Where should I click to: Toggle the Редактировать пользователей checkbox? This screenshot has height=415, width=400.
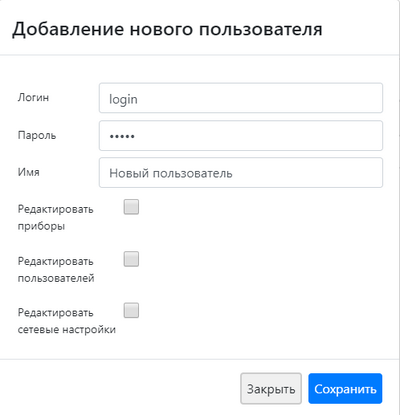click(131, 259)
